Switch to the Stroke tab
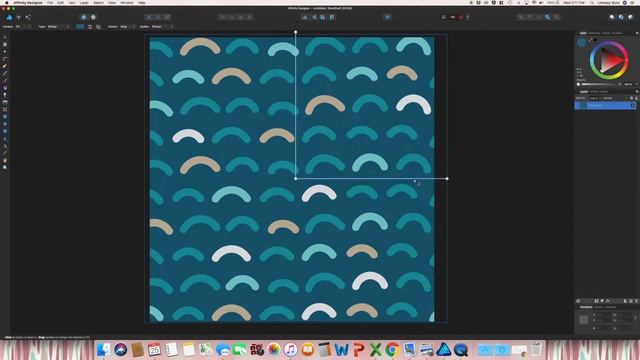640x360 pixels. 606,33
